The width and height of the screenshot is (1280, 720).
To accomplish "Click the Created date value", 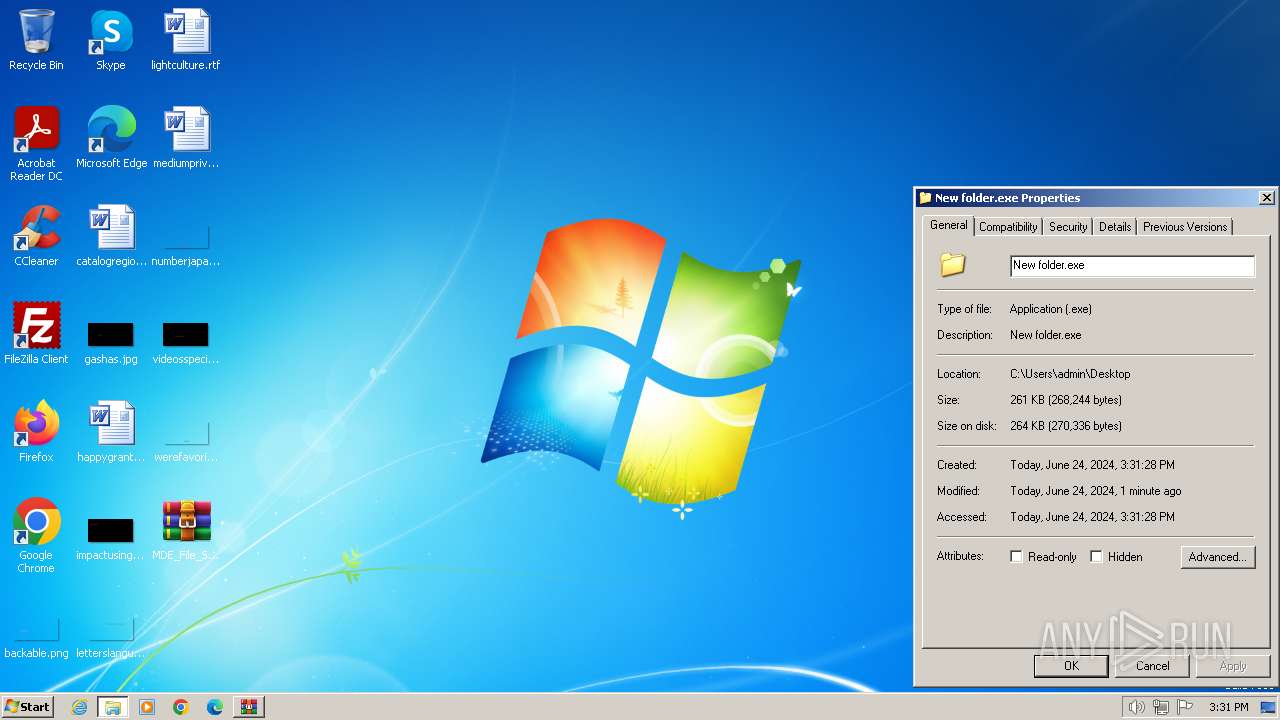I will [1092, 465].
